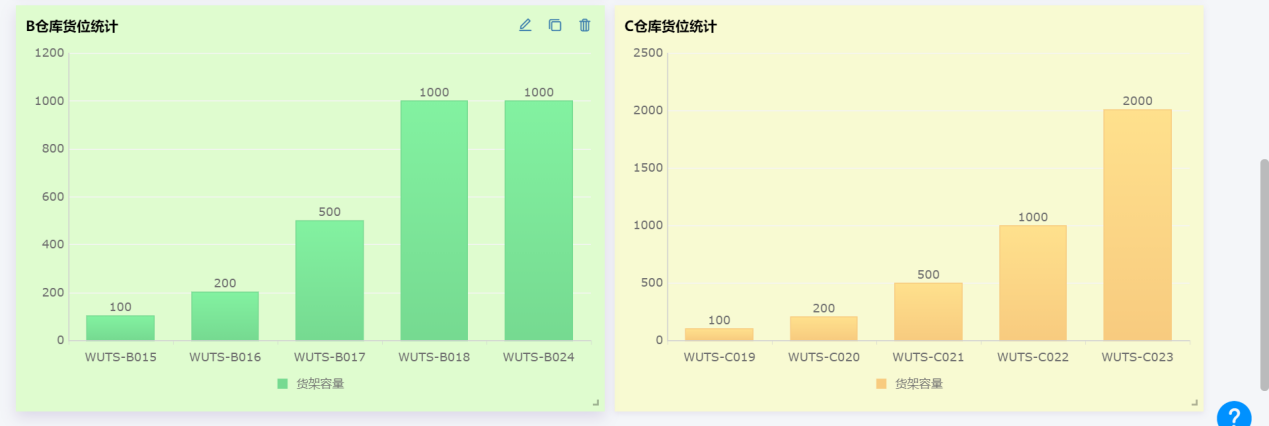The height and width of the screenshot is (426, 1269).
Task: Delete B仓库货位统计 chart via trash icon
Action: (x=585, y=25)
